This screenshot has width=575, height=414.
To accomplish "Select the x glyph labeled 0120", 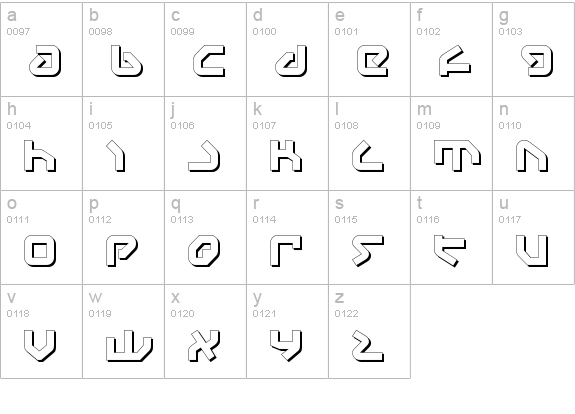I will [205, 331].
